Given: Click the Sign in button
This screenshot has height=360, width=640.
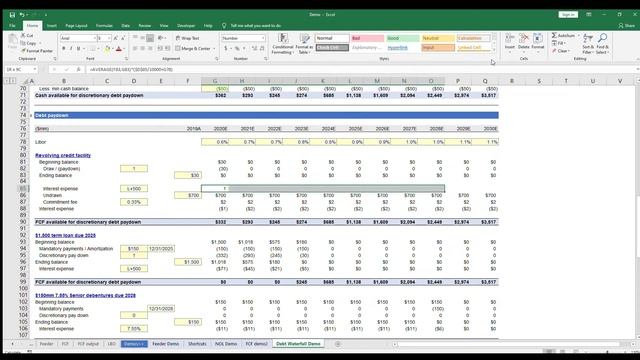Looking at the screenshot, I should [568, 15].
